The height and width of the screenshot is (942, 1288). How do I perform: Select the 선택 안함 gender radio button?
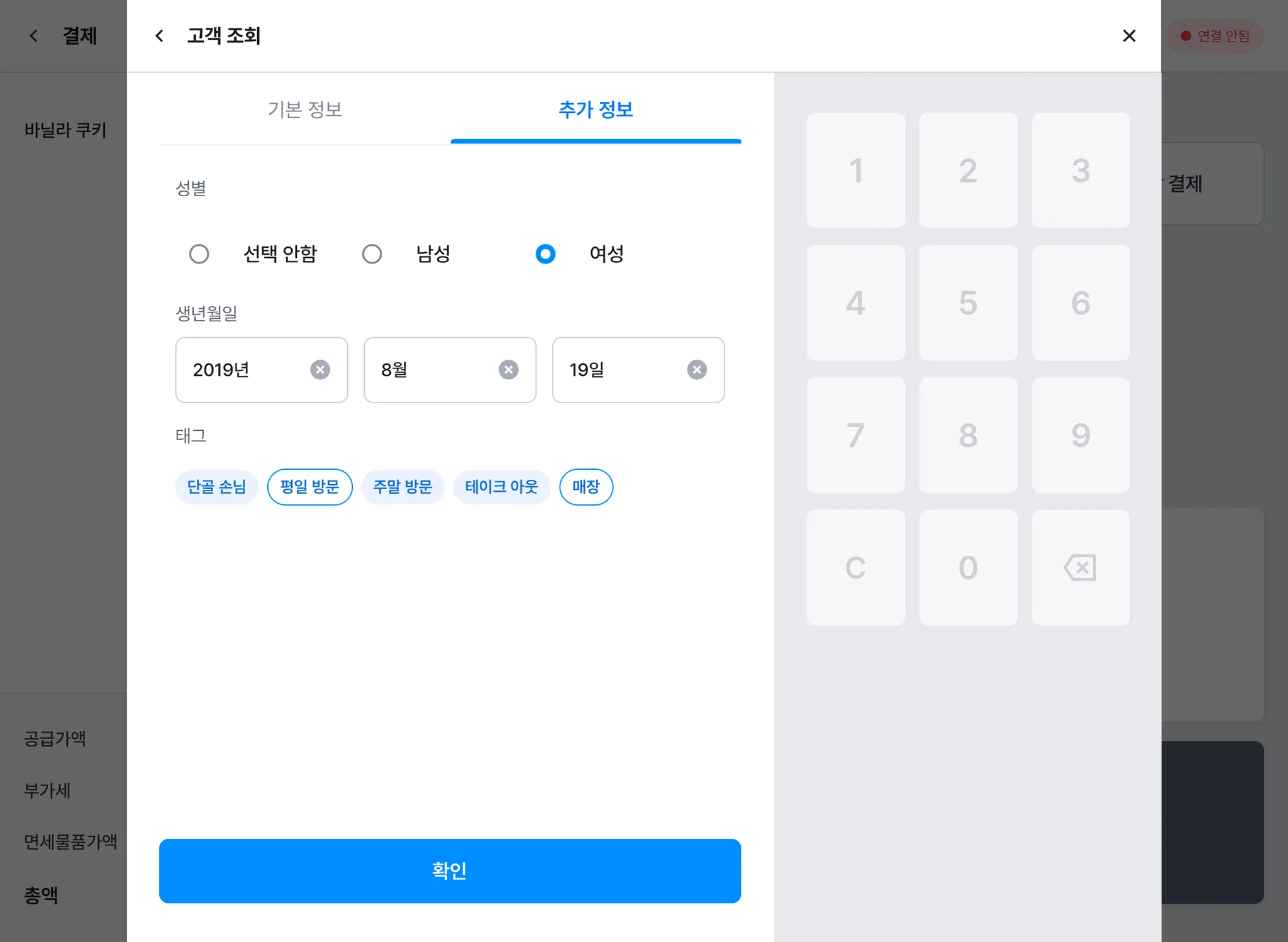coord(199,254)
